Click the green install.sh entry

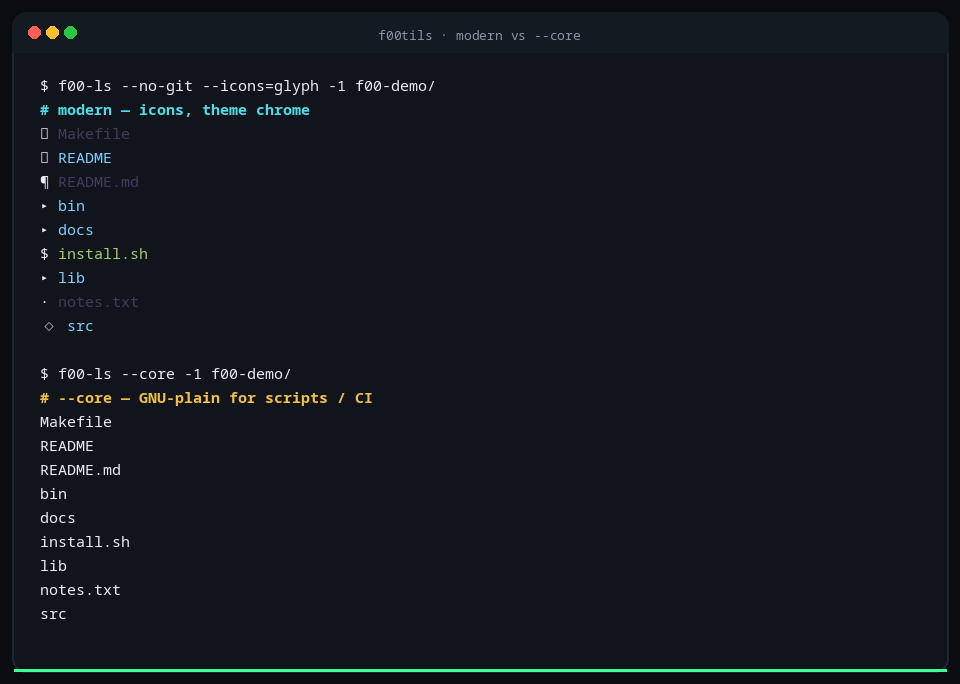pos(103,254)
